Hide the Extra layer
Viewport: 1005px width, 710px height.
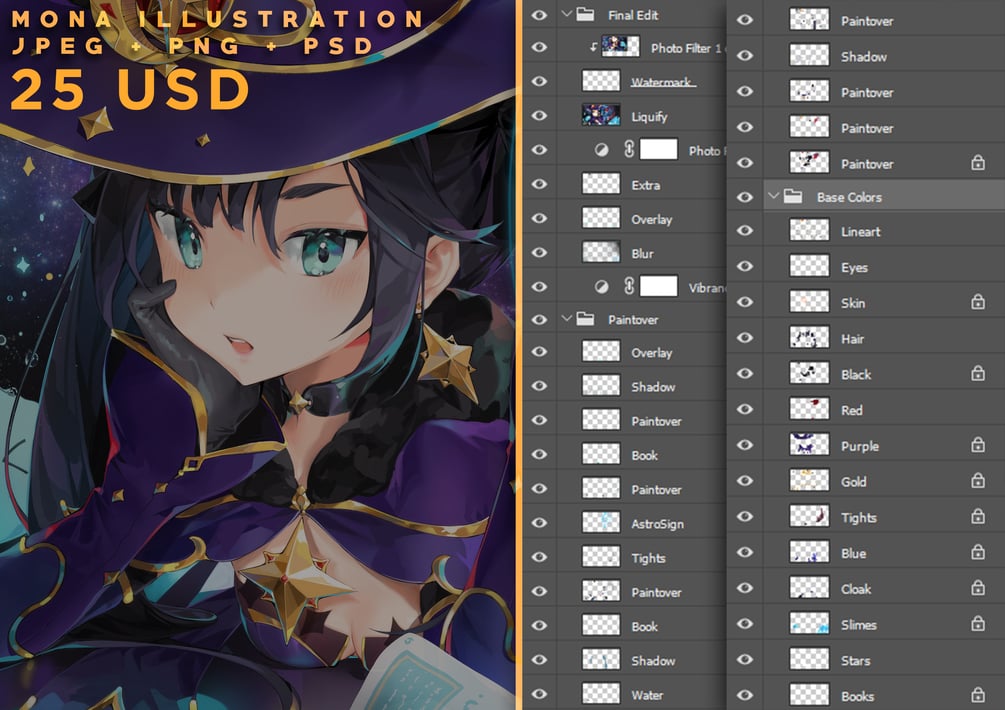point(539,184)
